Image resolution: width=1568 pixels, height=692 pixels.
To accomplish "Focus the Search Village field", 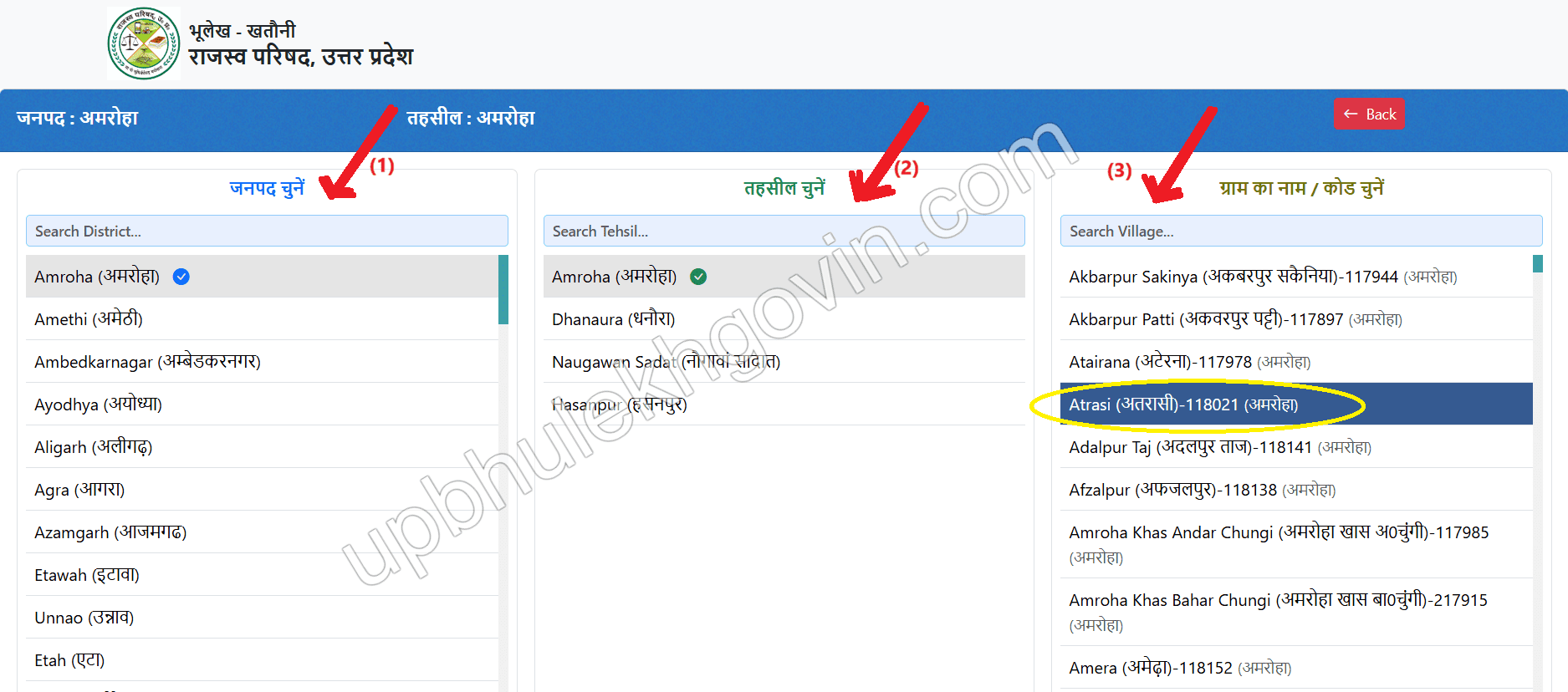I will (x=1301, y=231).
